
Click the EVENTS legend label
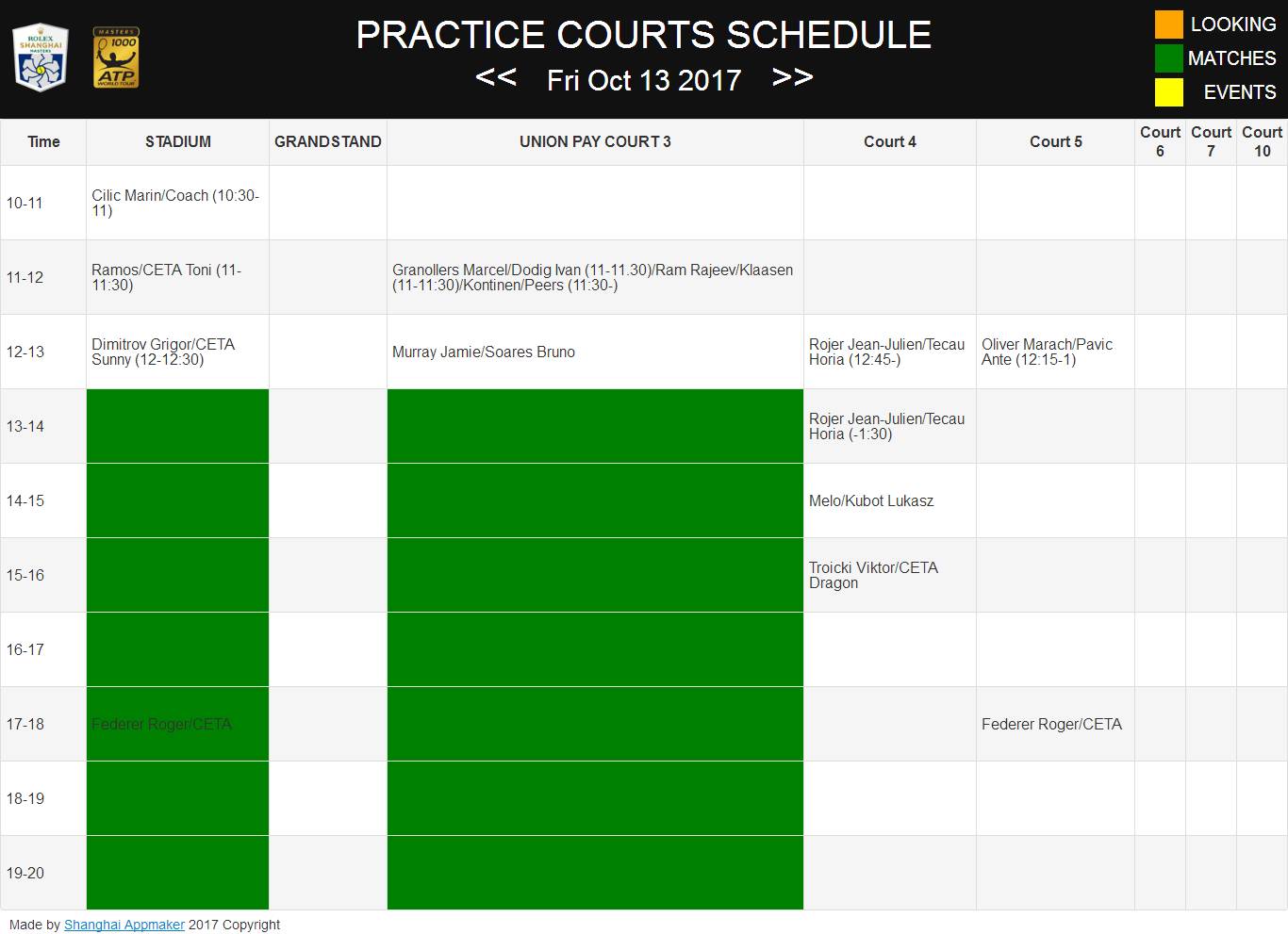pos(1240,92)
